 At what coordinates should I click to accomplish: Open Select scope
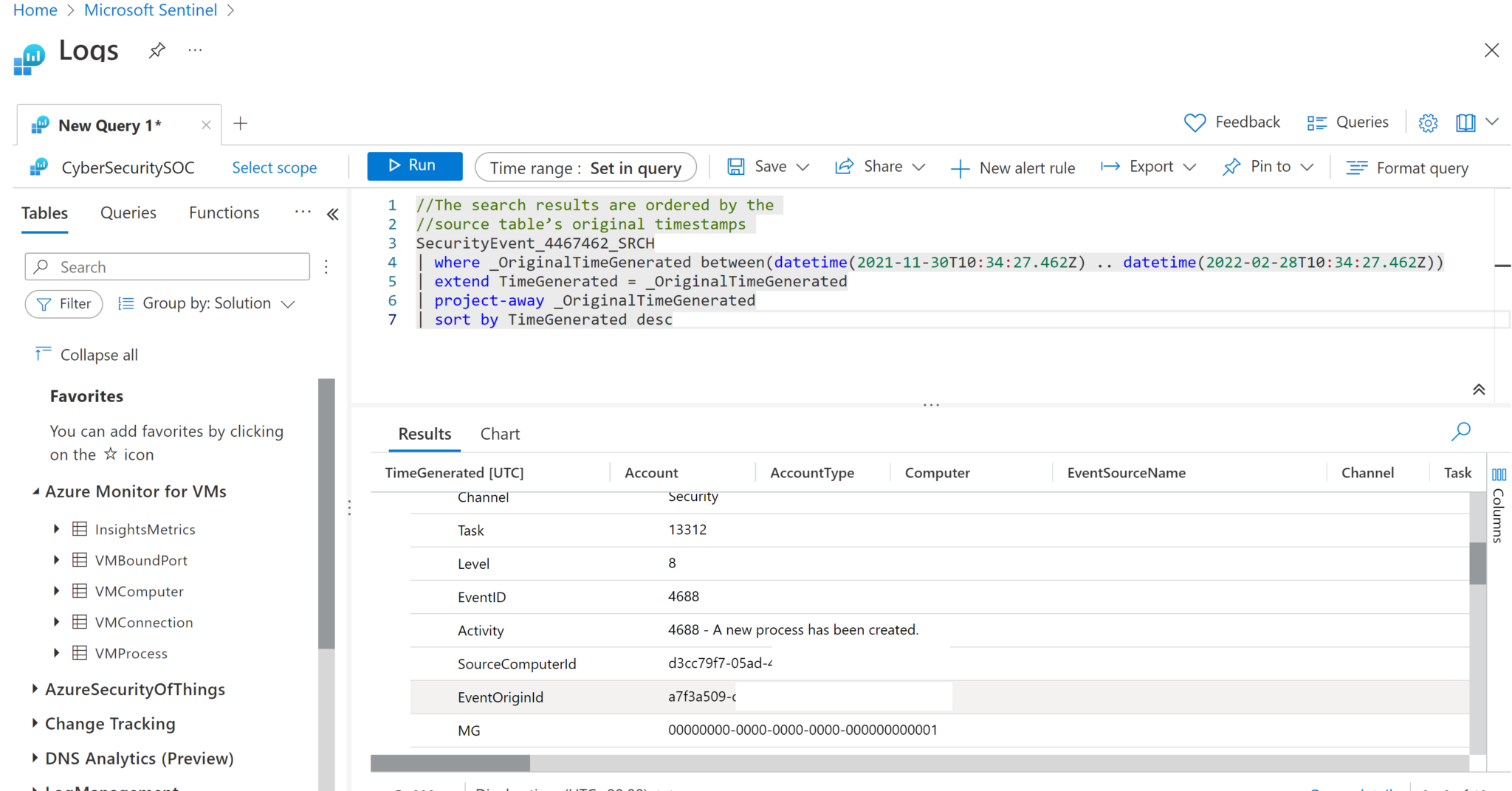click(274, 167)
